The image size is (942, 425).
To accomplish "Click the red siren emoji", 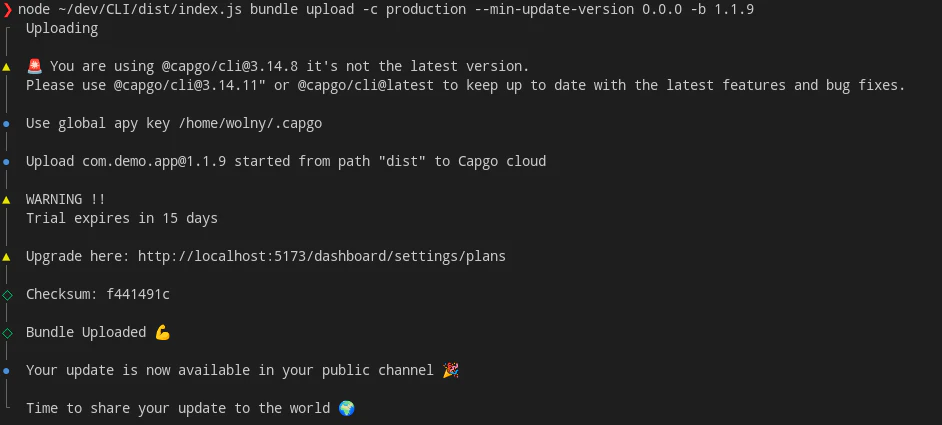I will coord(34,66).
